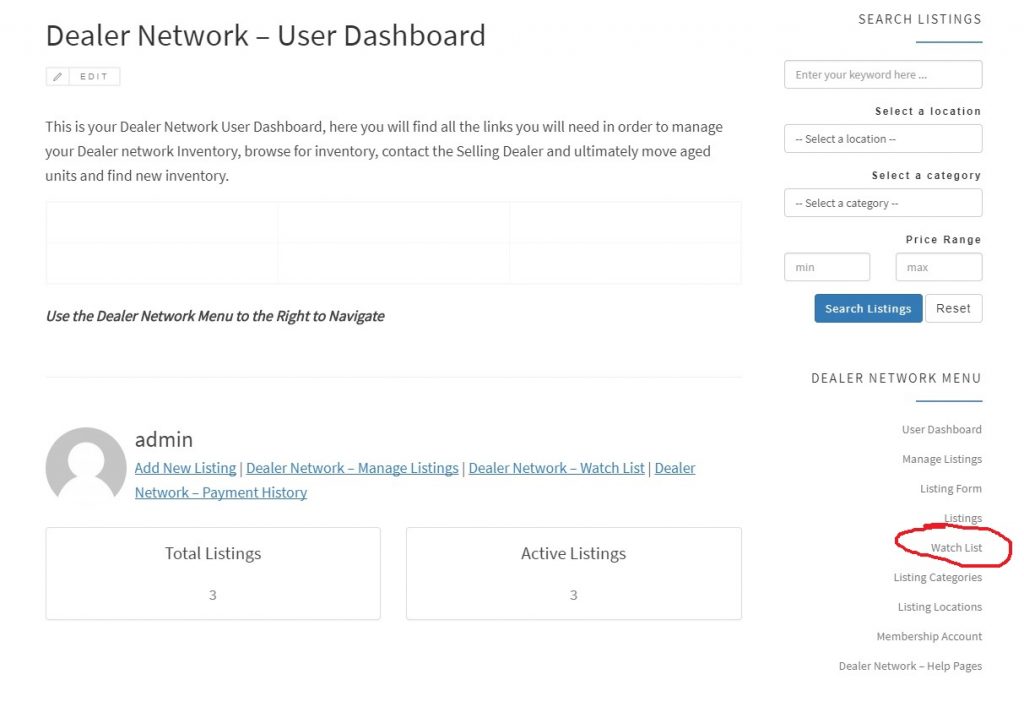The height and width of the screenshot is (707, 1024).
Task: Click the max price field
Action: coord(938,267)
